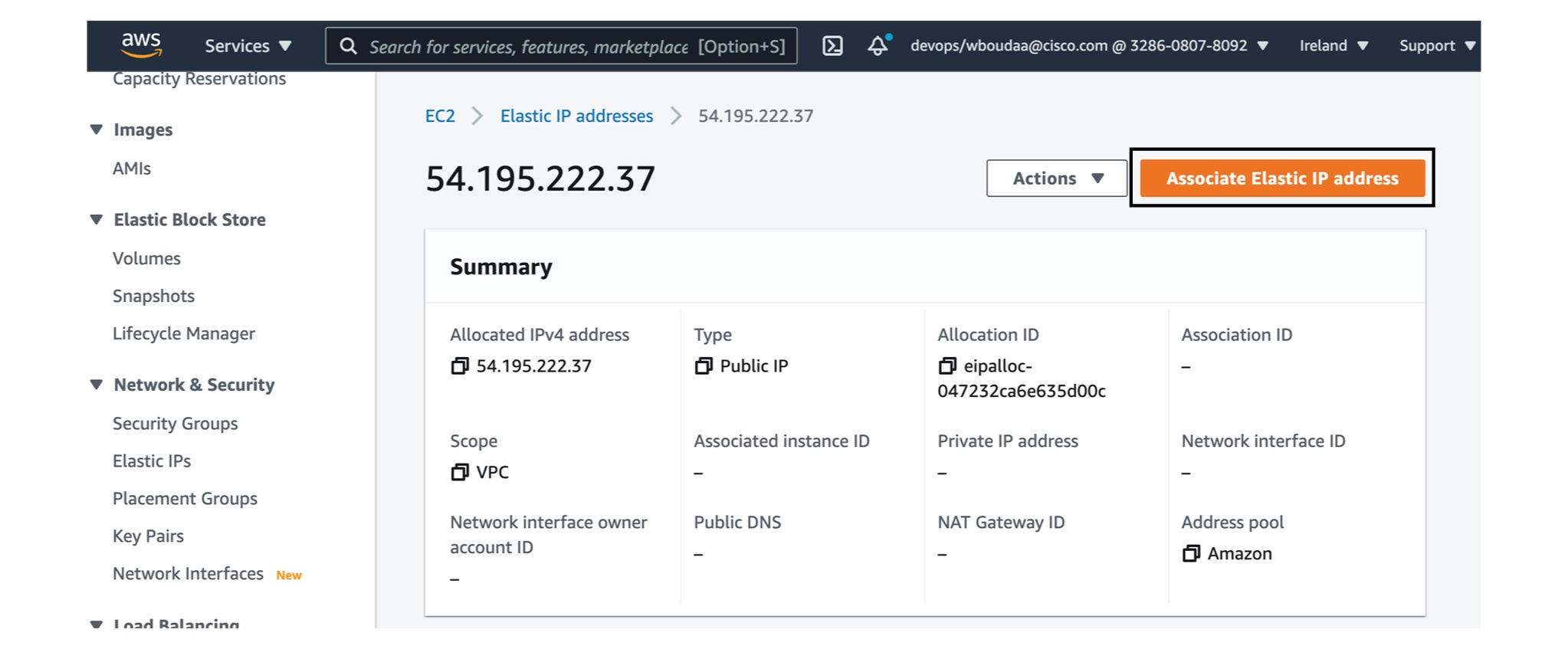The height and width of the screenshot is (649, 1568).
Task: Click the NAT Gateway ID label
Action: pyautogui.click(x=1001, y=523)
